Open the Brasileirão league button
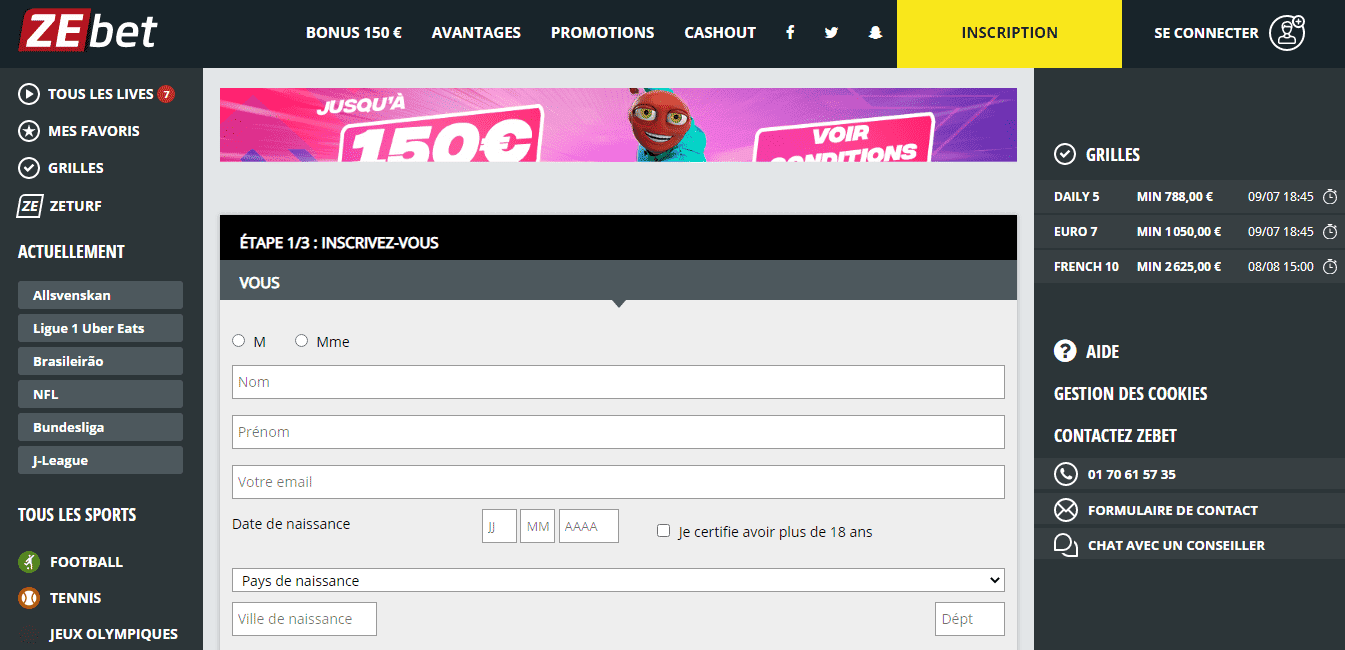Image resolution: width=1345 pixels, height=650 pixels. pyautogui.click(x=100, y=361)
